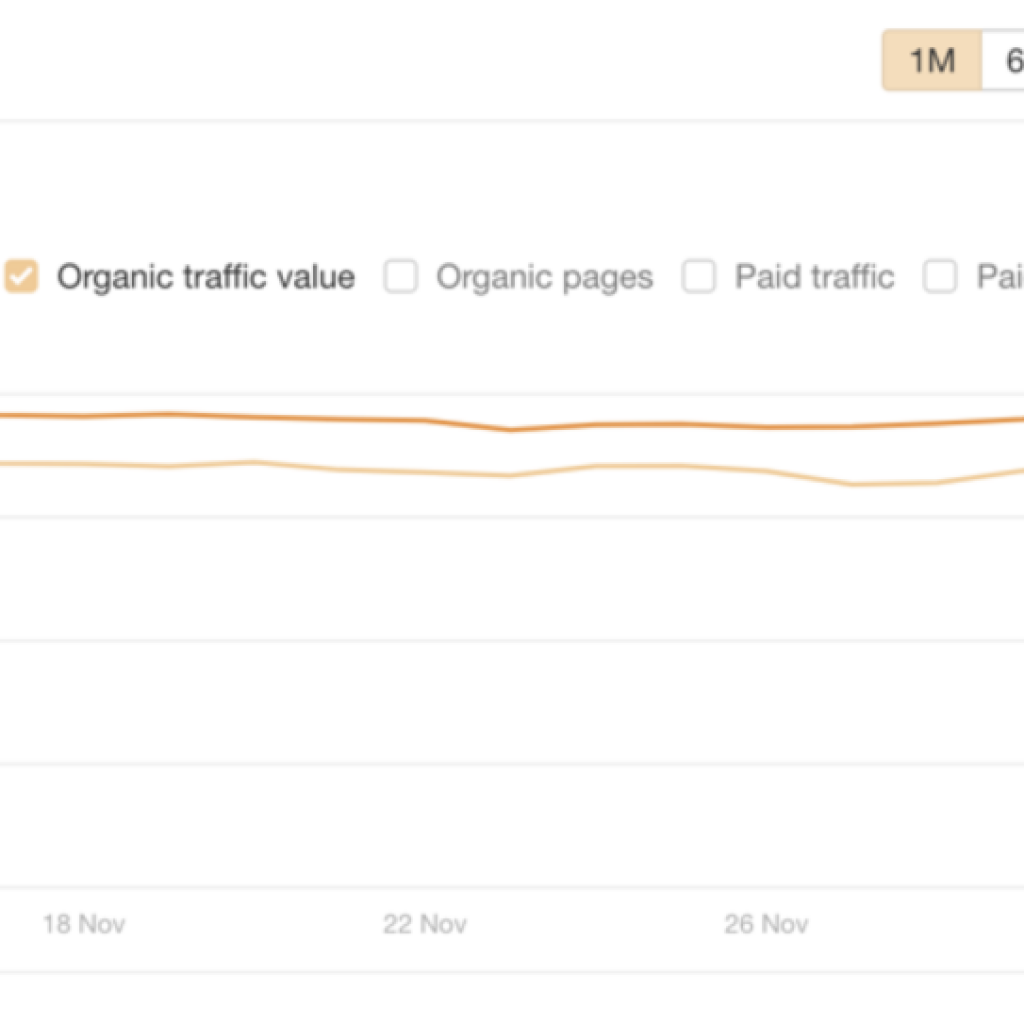Viewport: 1024px width, 1024px height.
Task: Click dark orange line's dip after 22 Nov
Action: tap(511, 430)
